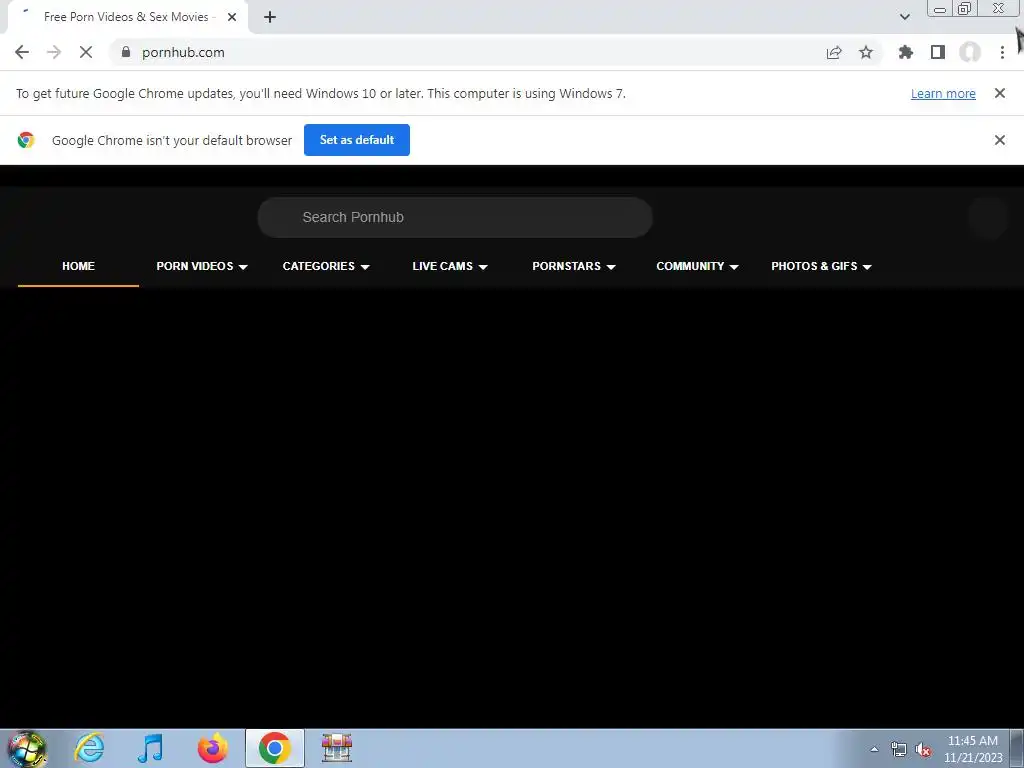Click the forward navigation arrow
This screenshot has height=768, width=1024.
coord(54,52)
